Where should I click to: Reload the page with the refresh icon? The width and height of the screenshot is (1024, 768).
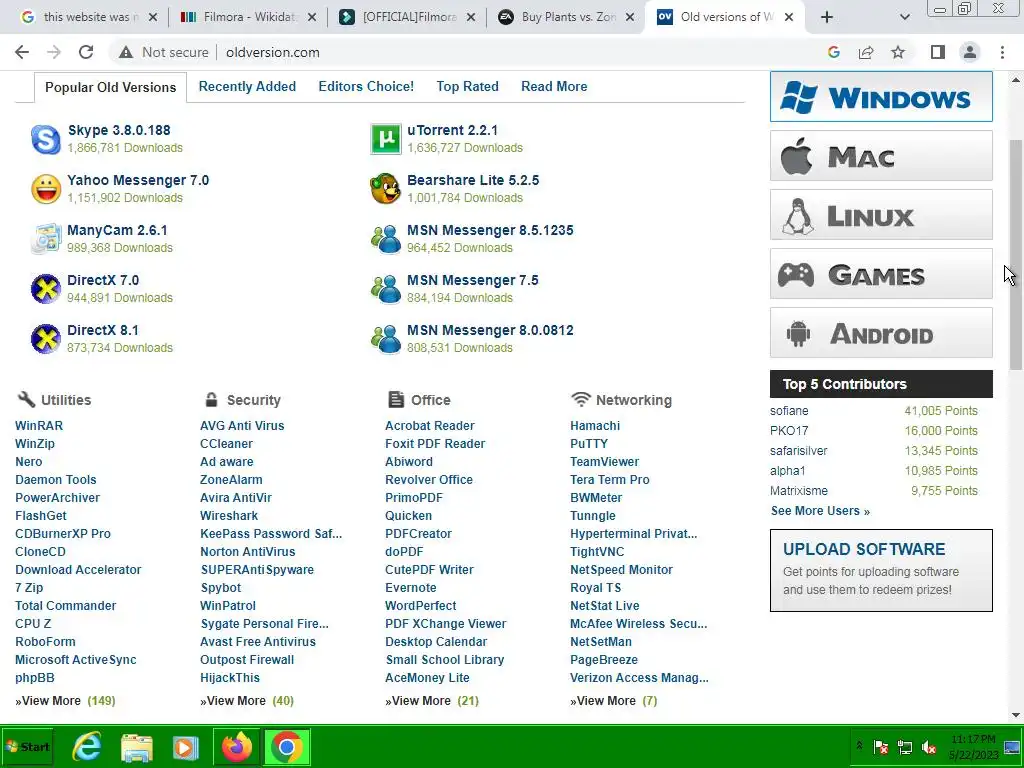point(86,52)
